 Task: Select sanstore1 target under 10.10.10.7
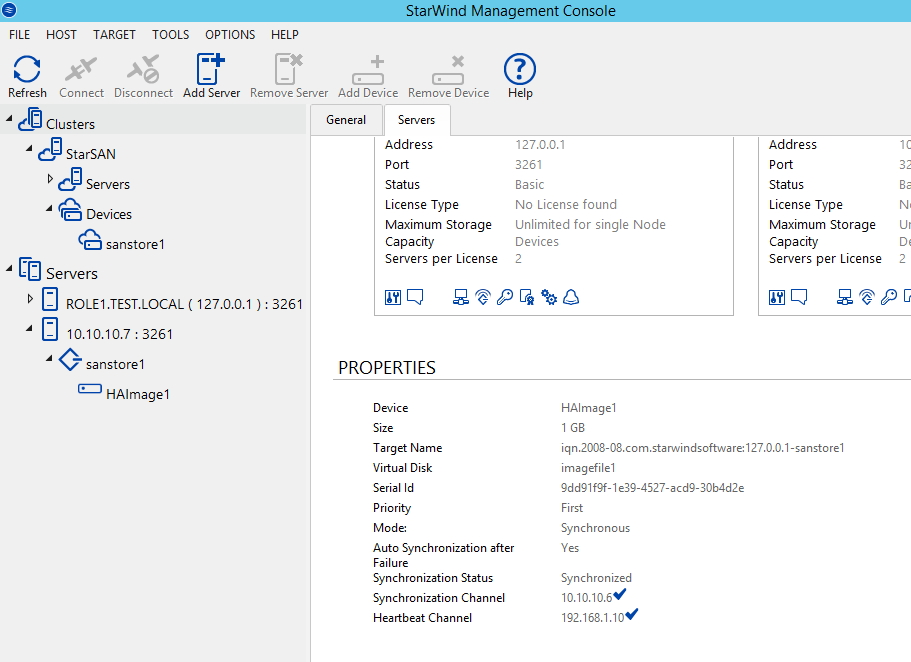(x=115, y=364)
